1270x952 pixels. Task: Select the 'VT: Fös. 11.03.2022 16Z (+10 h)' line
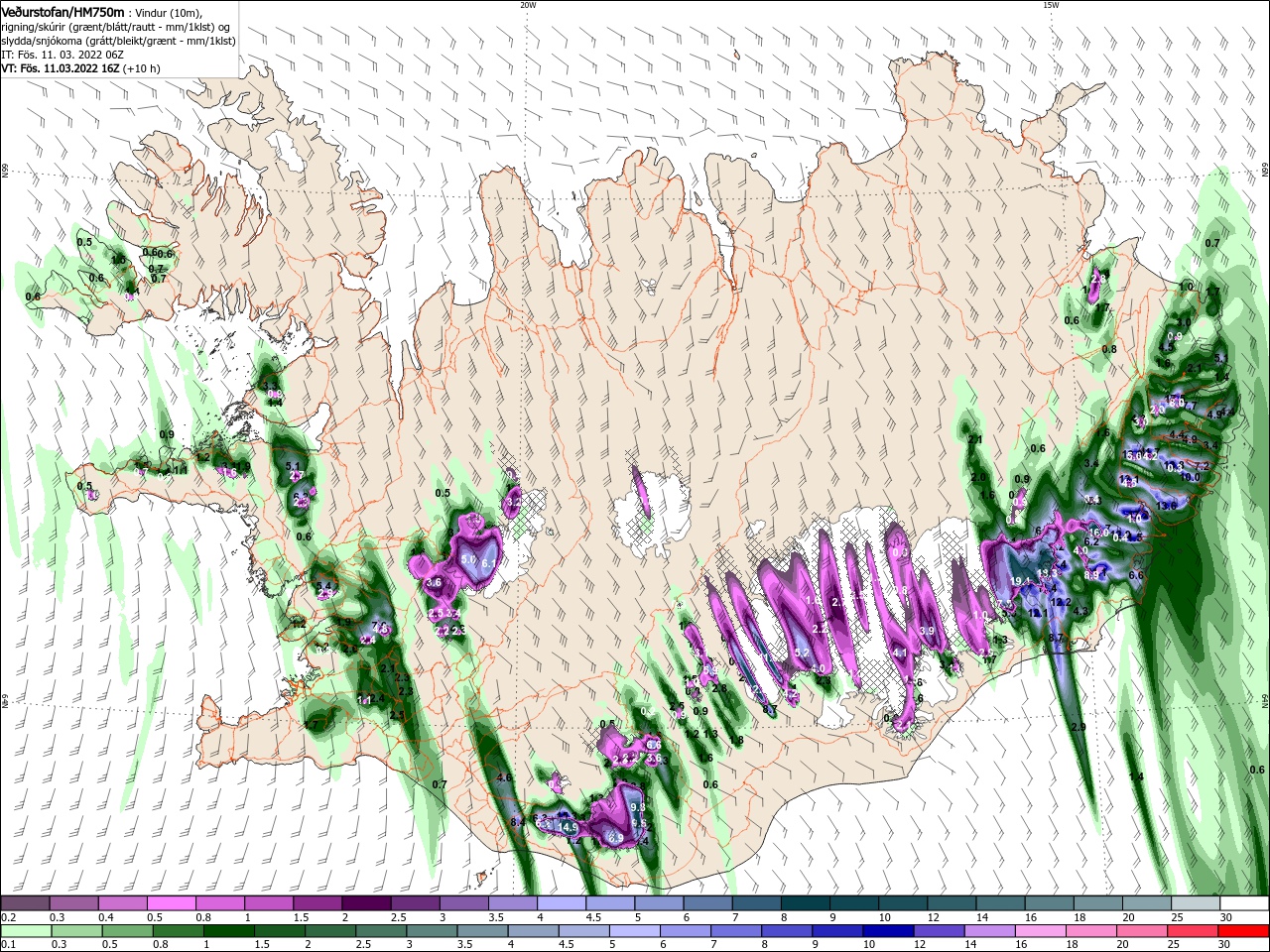tap(80, 68)
